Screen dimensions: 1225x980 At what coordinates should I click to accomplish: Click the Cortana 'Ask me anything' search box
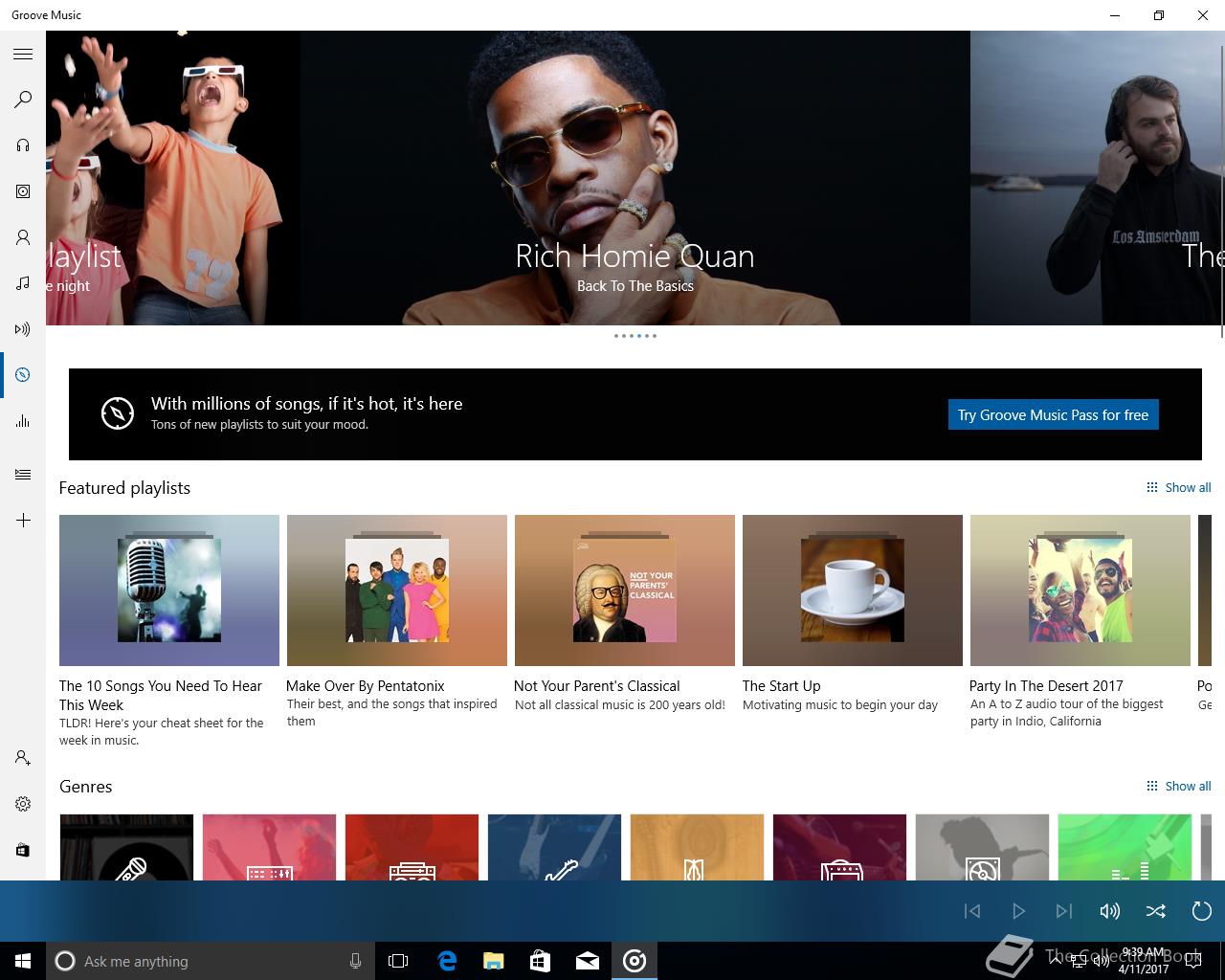tap(209, 961)
